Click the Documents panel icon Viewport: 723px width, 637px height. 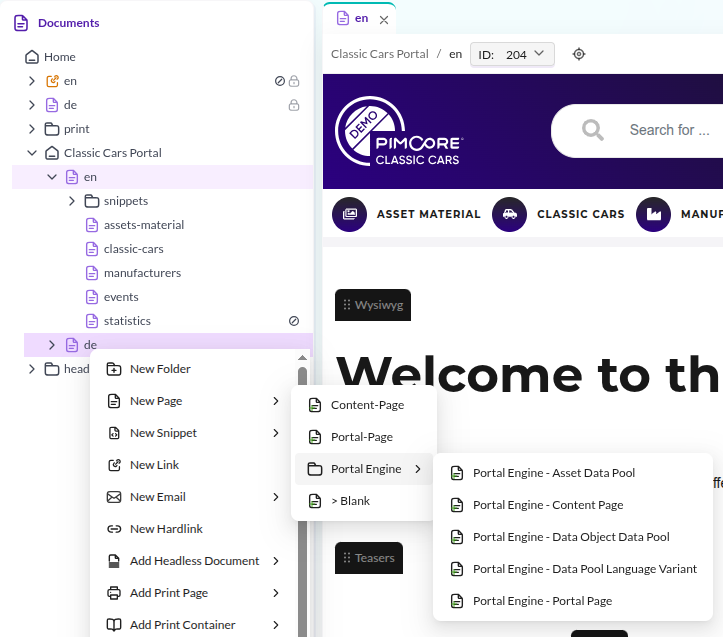[x=21, y=23]
